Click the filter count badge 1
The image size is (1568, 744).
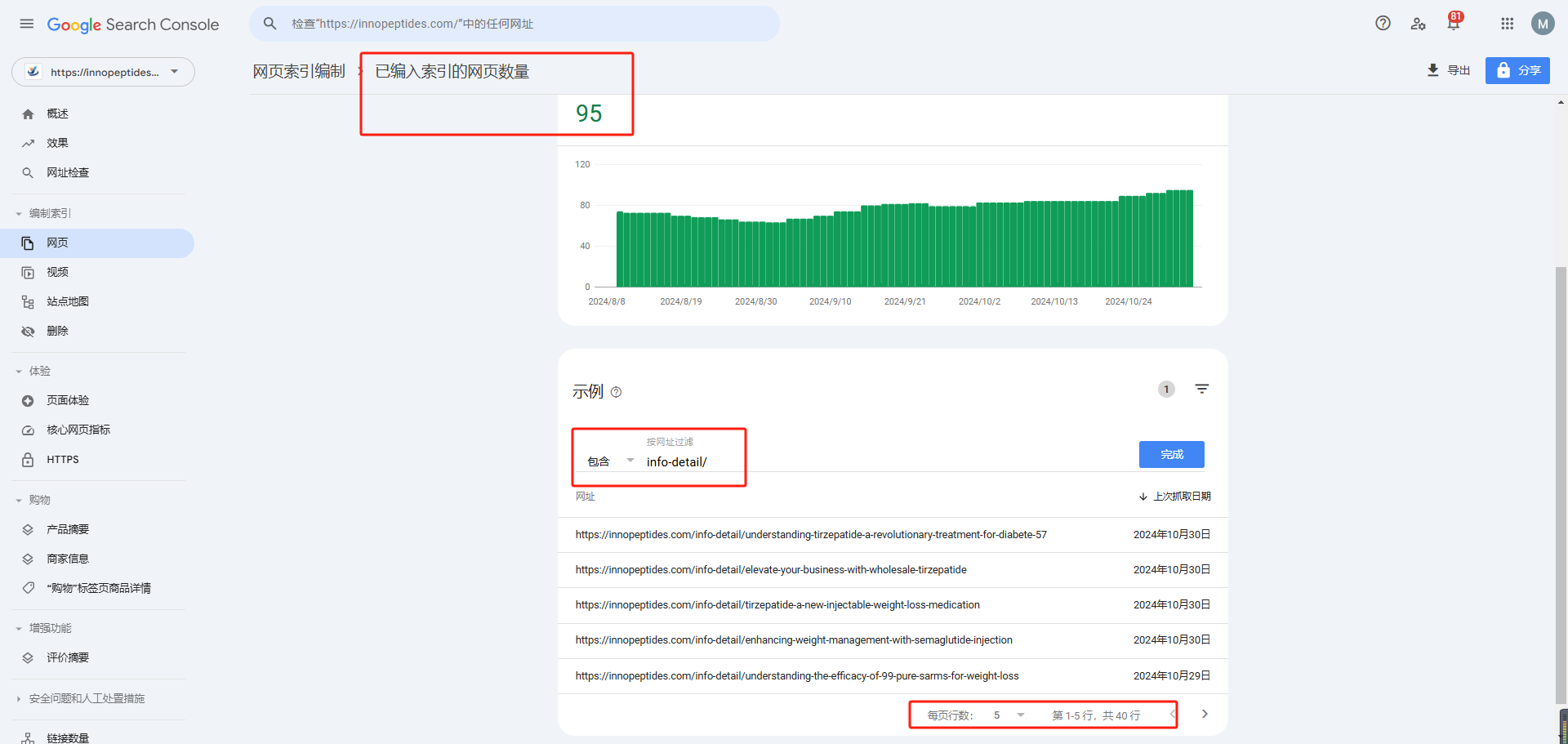tap(1166, 390)
